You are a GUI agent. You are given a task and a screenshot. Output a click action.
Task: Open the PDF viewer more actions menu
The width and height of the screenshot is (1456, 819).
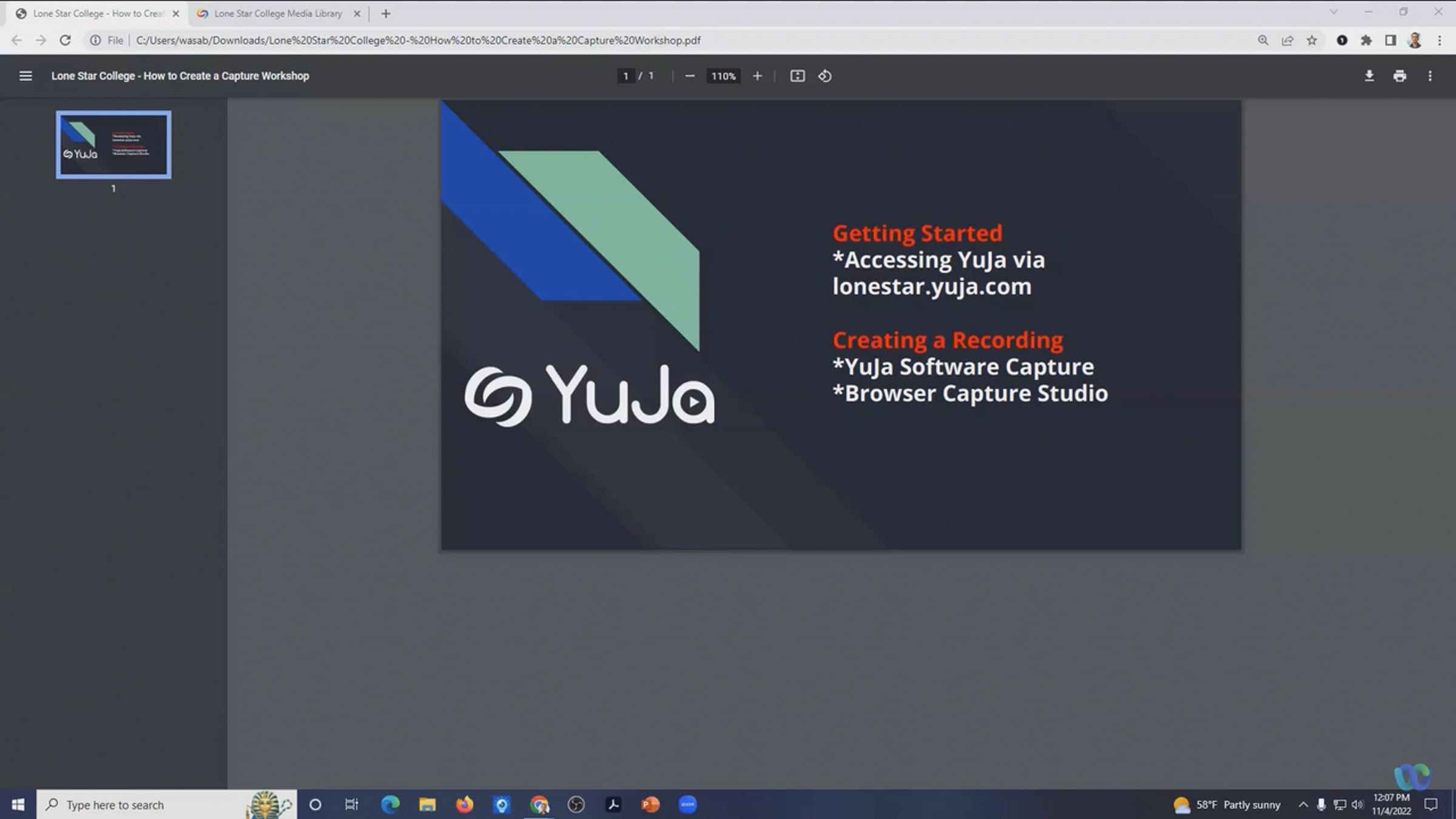point(1430,76)
